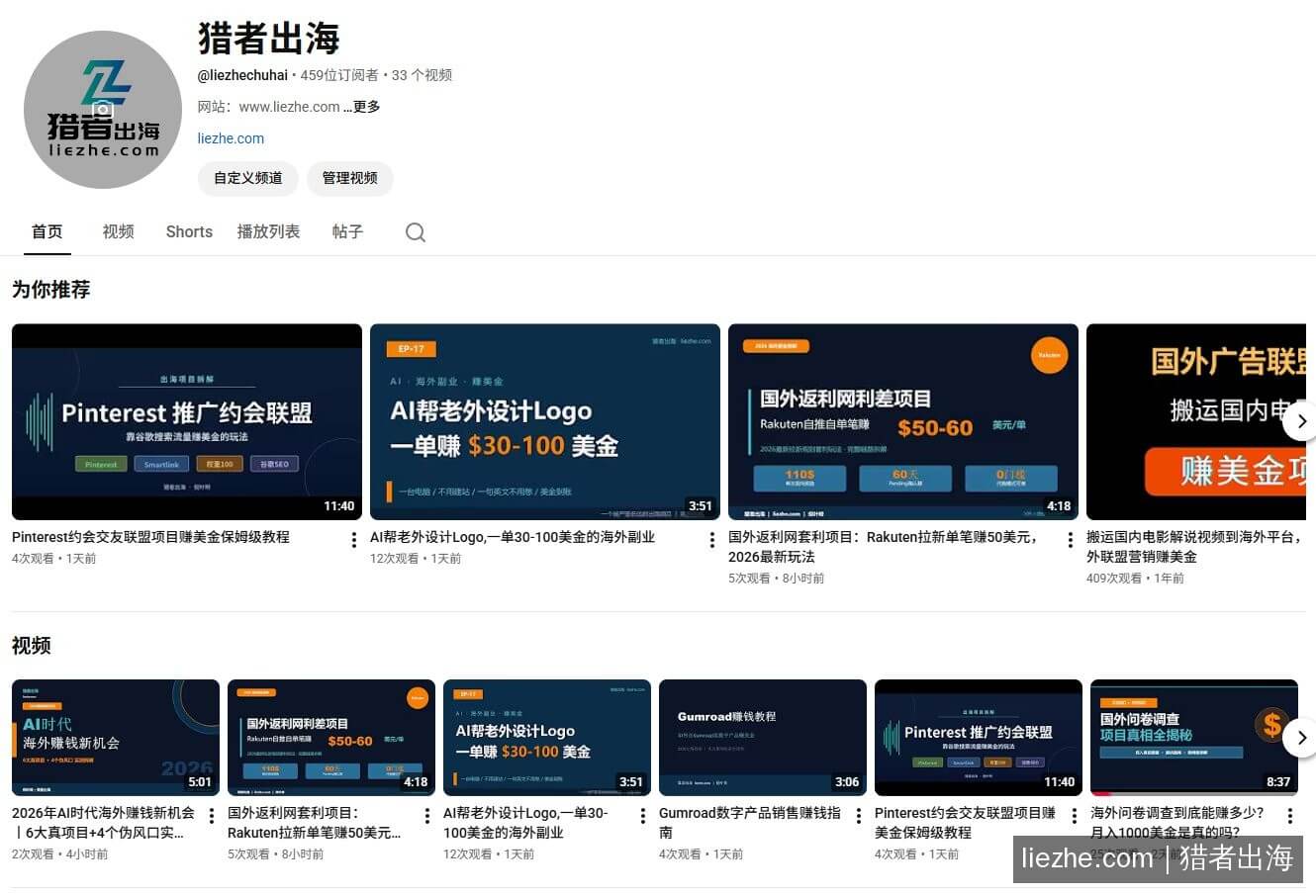
Task: Open the liezhe.com channel link
Action: coord(231,138)
